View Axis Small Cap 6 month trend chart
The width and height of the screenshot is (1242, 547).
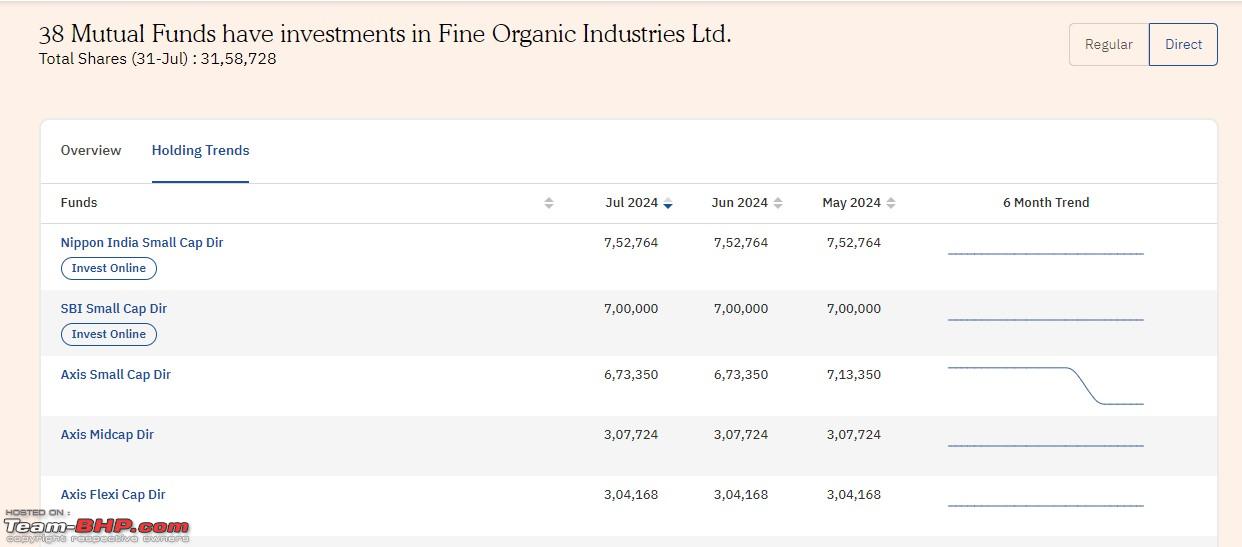1045,385
